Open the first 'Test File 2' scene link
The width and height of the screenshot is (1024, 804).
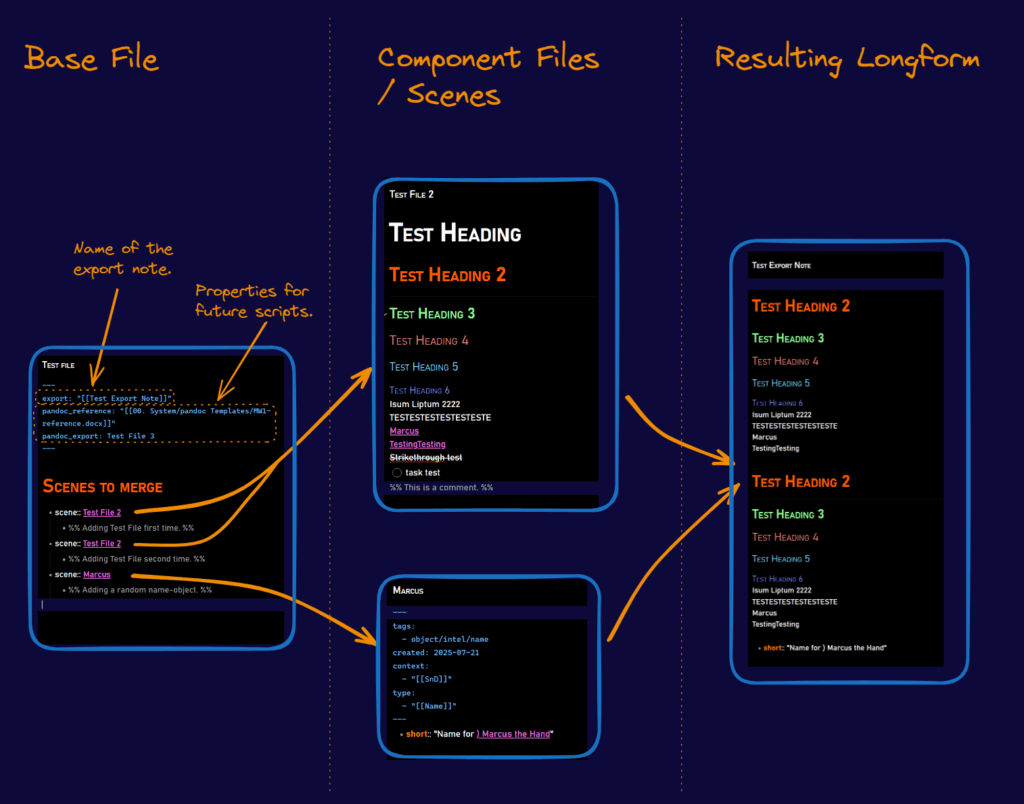click(101, 512)
